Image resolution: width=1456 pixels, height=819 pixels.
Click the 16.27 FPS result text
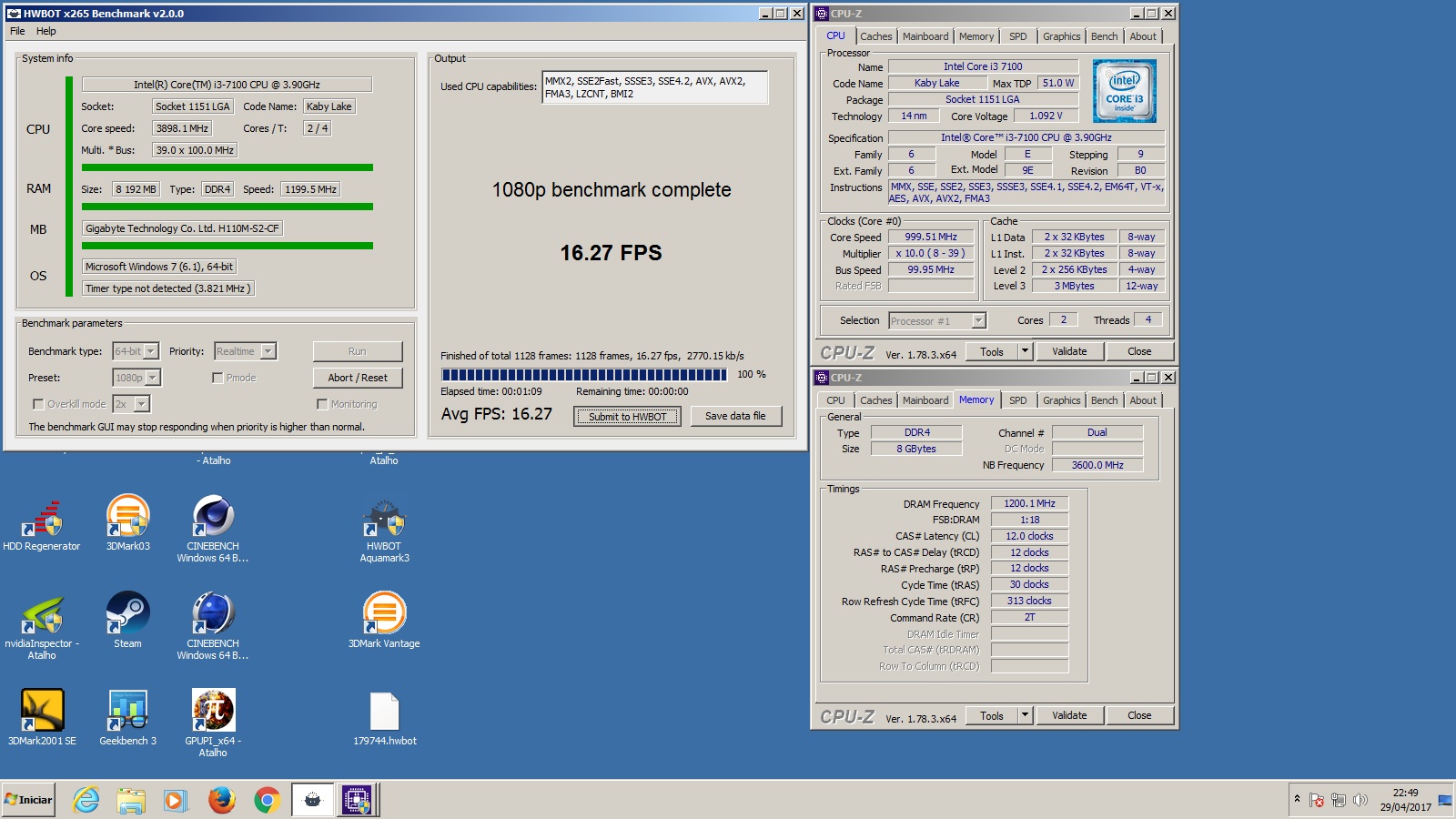(x=611, y=253)
